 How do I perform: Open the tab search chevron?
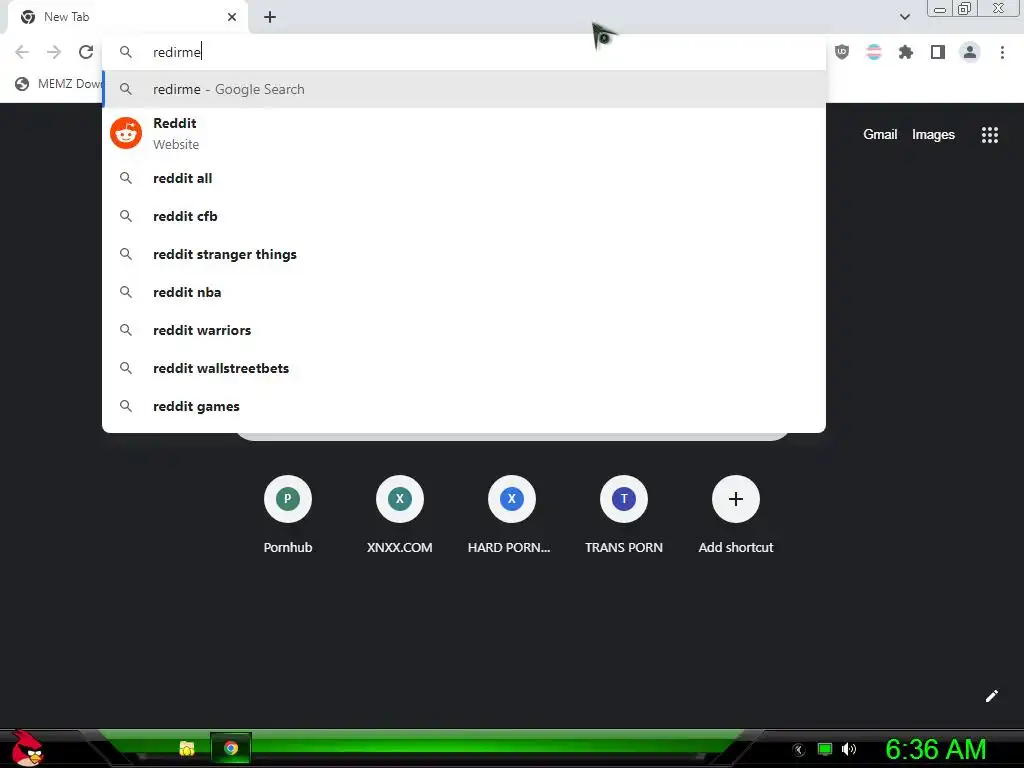pyautogui.click(x=904, y=17)
